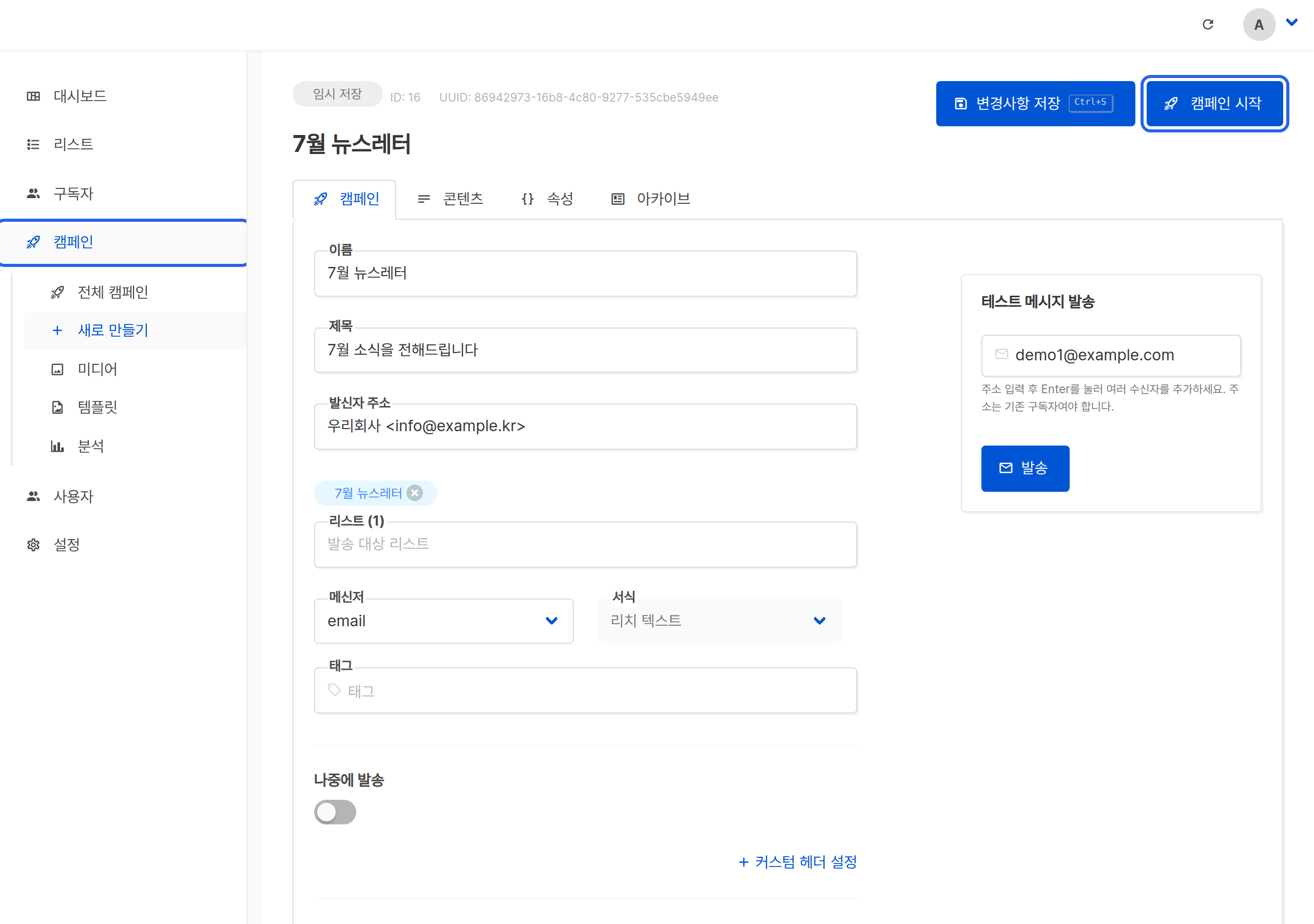Click the 사용자 people icon
1314x924 pixels.
tap(33, 496)
